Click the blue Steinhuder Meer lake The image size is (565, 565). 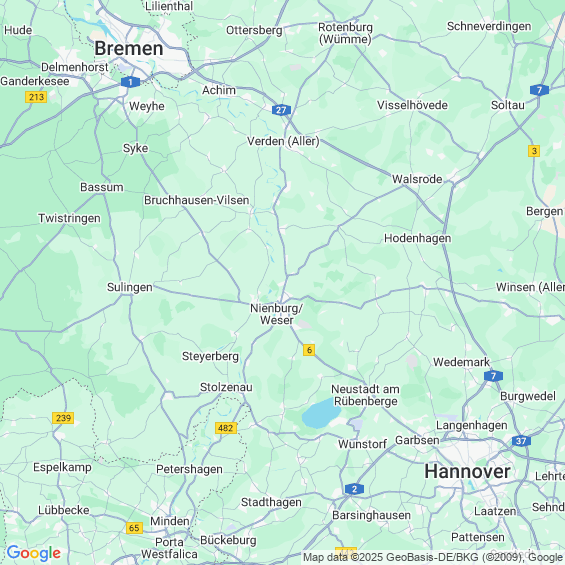pos(321,413)
